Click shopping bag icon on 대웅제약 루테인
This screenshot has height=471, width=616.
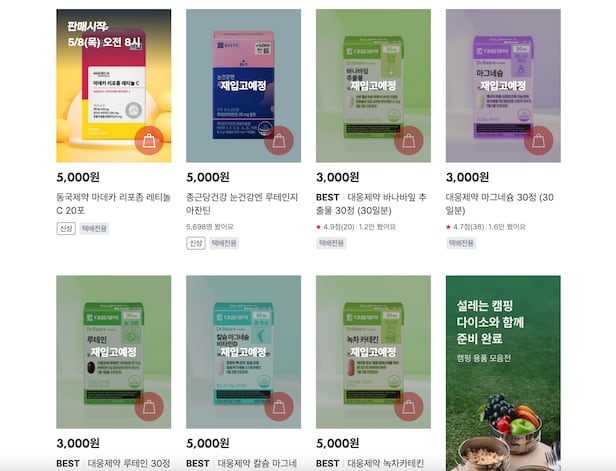(x=149, y=406)
